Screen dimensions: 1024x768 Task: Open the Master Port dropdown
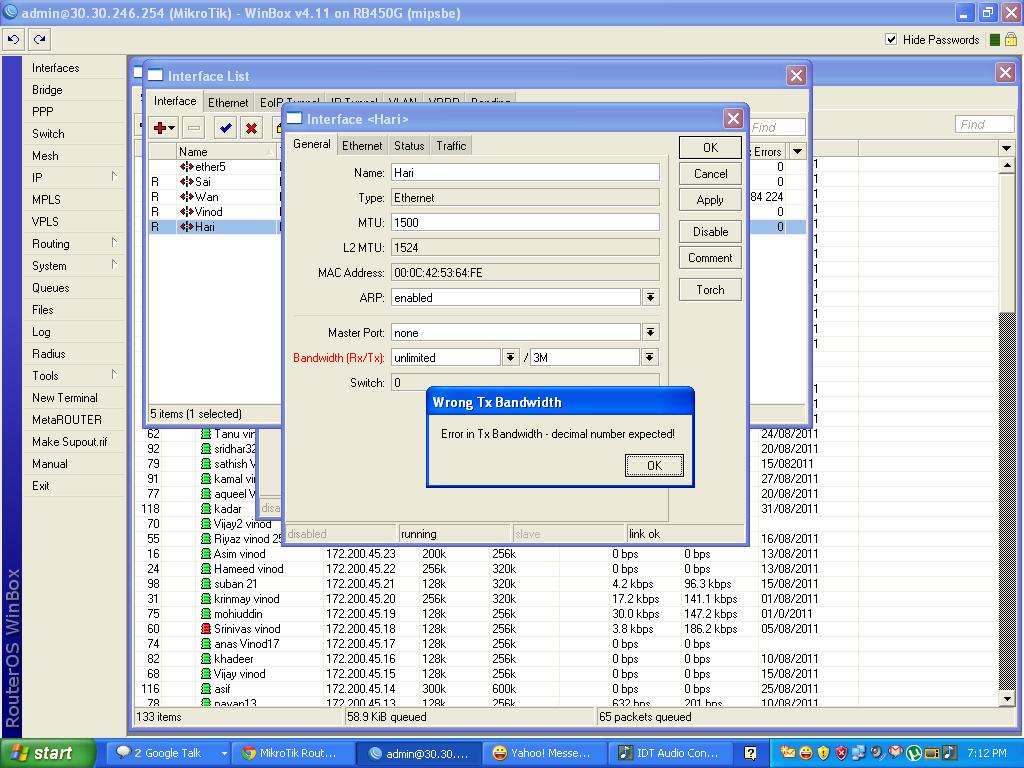point(650,332)
